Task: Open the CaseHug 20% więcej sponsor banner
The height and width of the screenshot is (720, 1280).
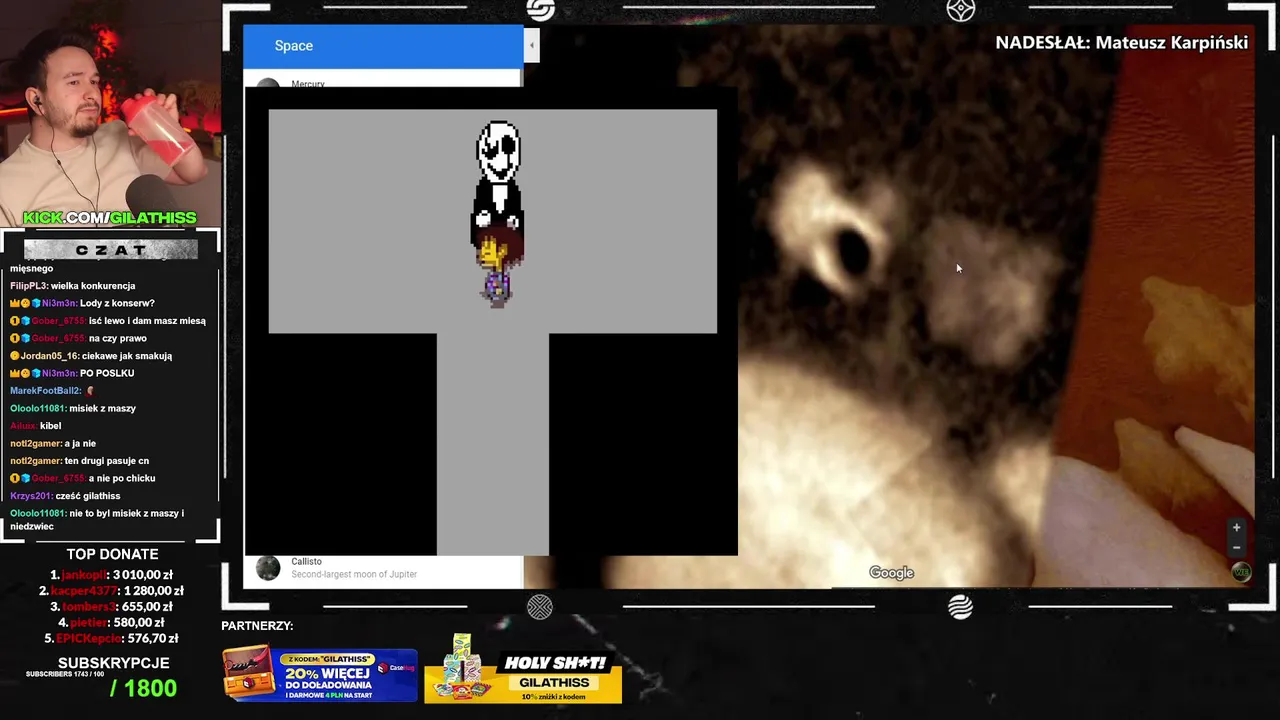Action: 320,675
